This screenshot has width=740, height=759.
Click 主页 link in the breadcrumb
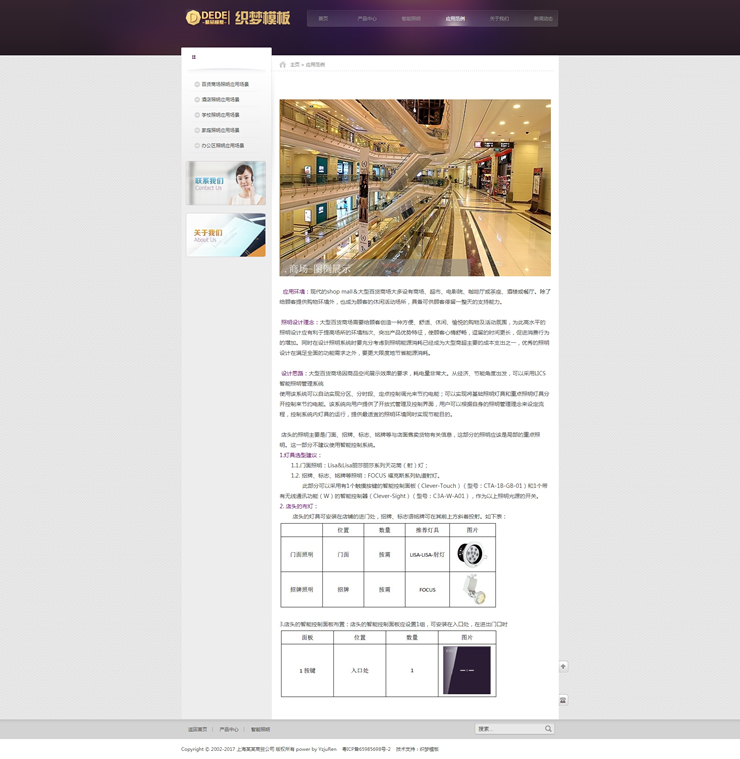pos(295,64)
